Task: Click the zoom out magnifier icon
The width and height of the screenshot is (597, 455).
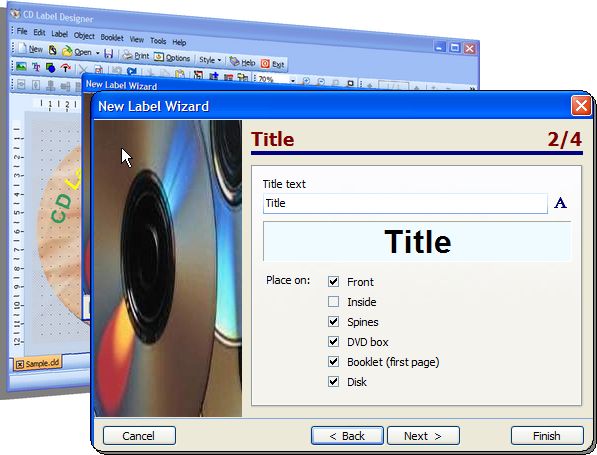Action: click(321, 82)
